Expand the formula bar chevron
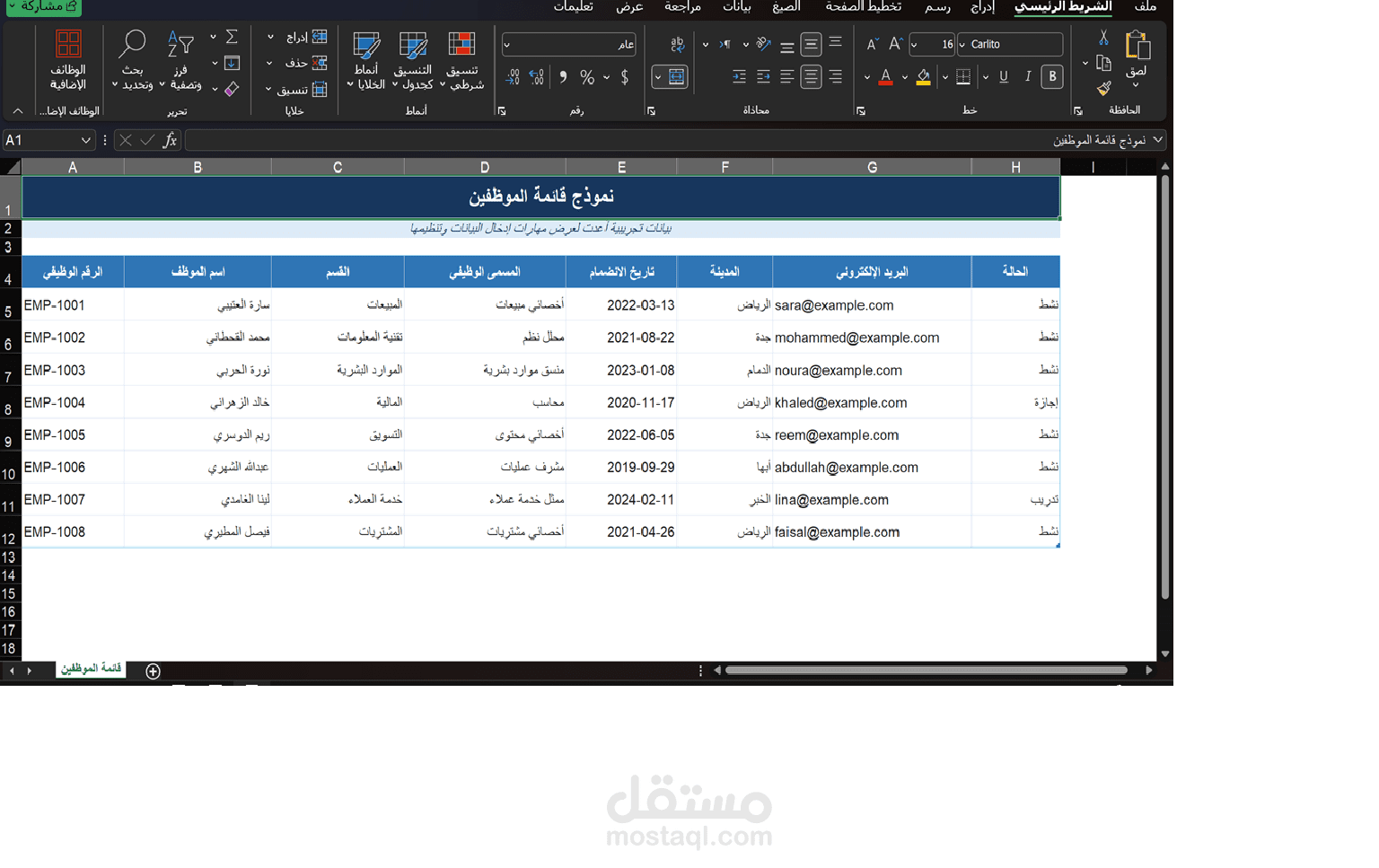The image size is (1379, 868). click(1157, 140)
